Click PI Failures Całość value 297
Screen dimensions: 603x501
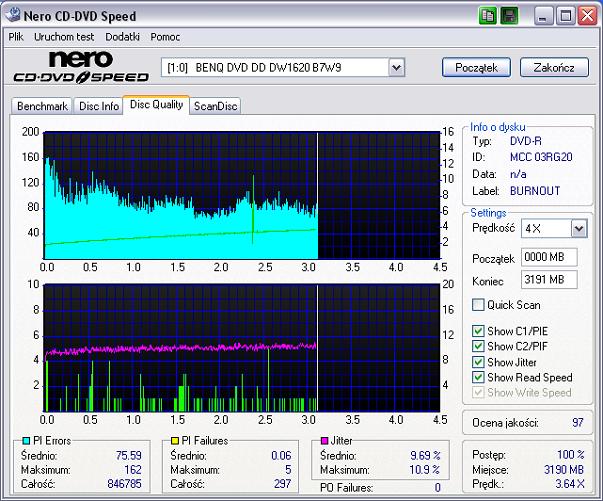coord(282,484)
